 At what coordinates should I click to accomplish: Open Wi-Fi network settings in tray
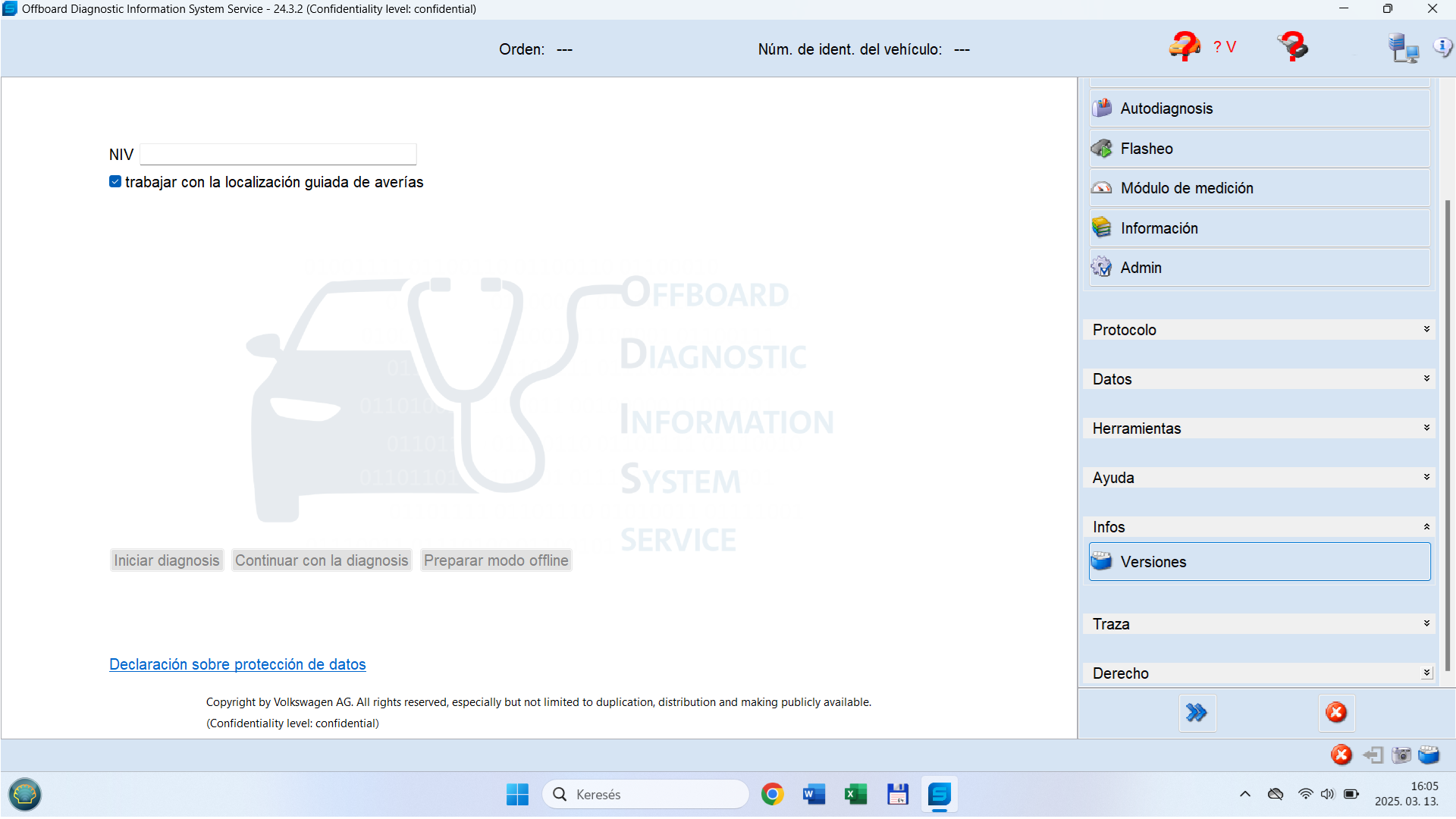(x=1305, y=795)
